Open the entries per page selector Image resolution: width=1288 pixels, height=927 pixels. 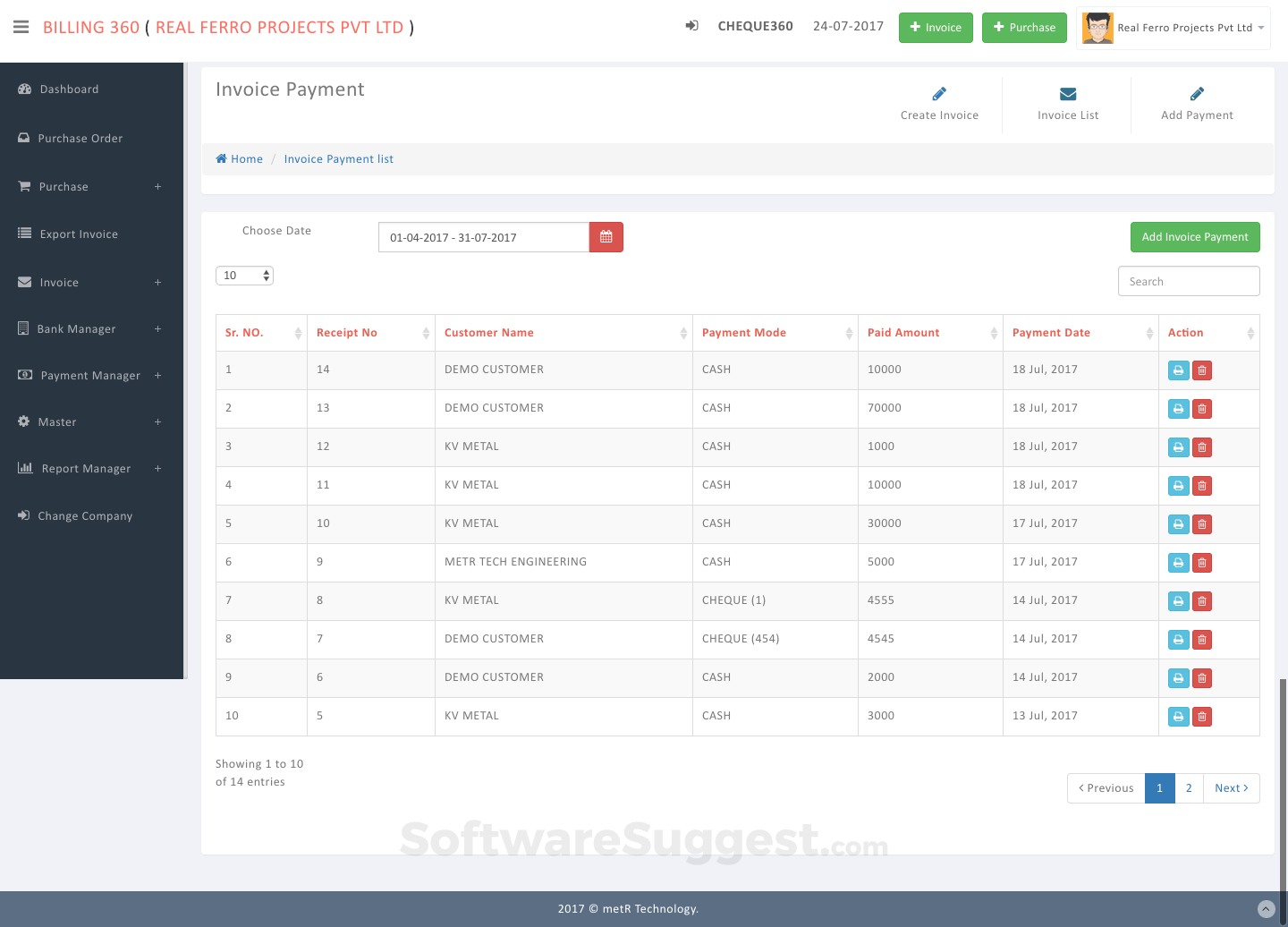pos(244,276)
